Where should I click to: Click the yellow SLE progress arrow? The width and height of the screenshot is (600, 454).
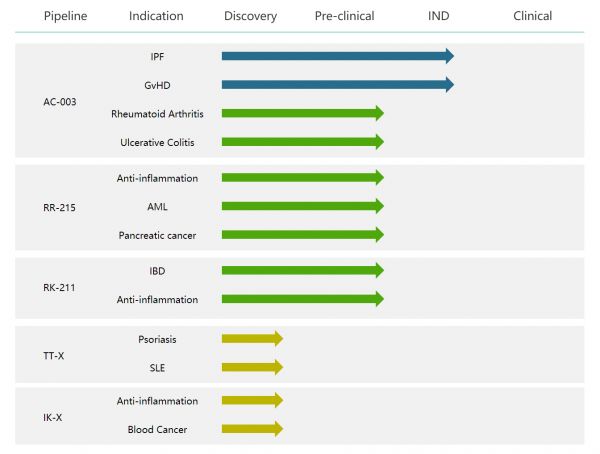pyautogui.click(x=252, y=367)
